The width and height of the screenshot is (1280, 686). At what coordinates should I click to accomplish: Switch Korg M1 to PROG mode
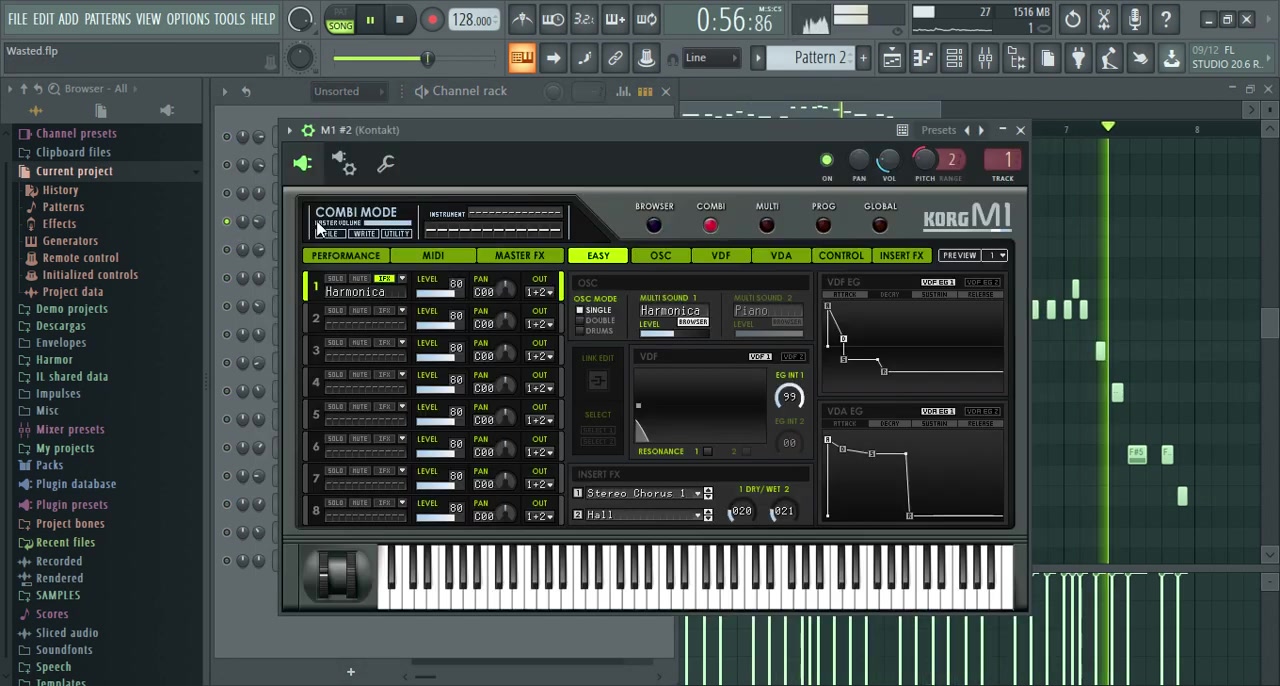tap(823, 225)
